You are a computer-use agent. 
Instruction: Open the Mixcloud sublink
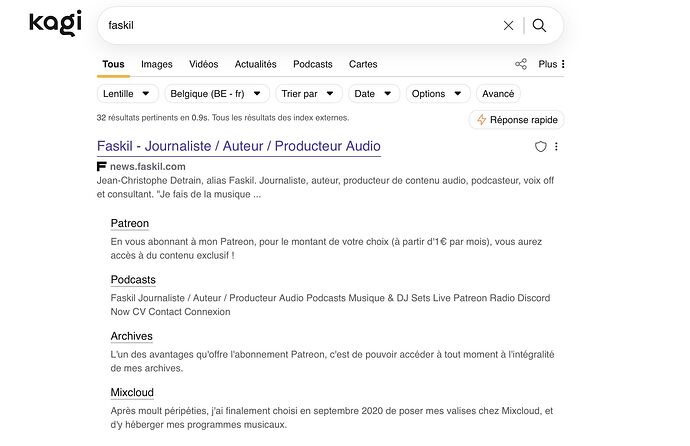[x=132, y=392]
